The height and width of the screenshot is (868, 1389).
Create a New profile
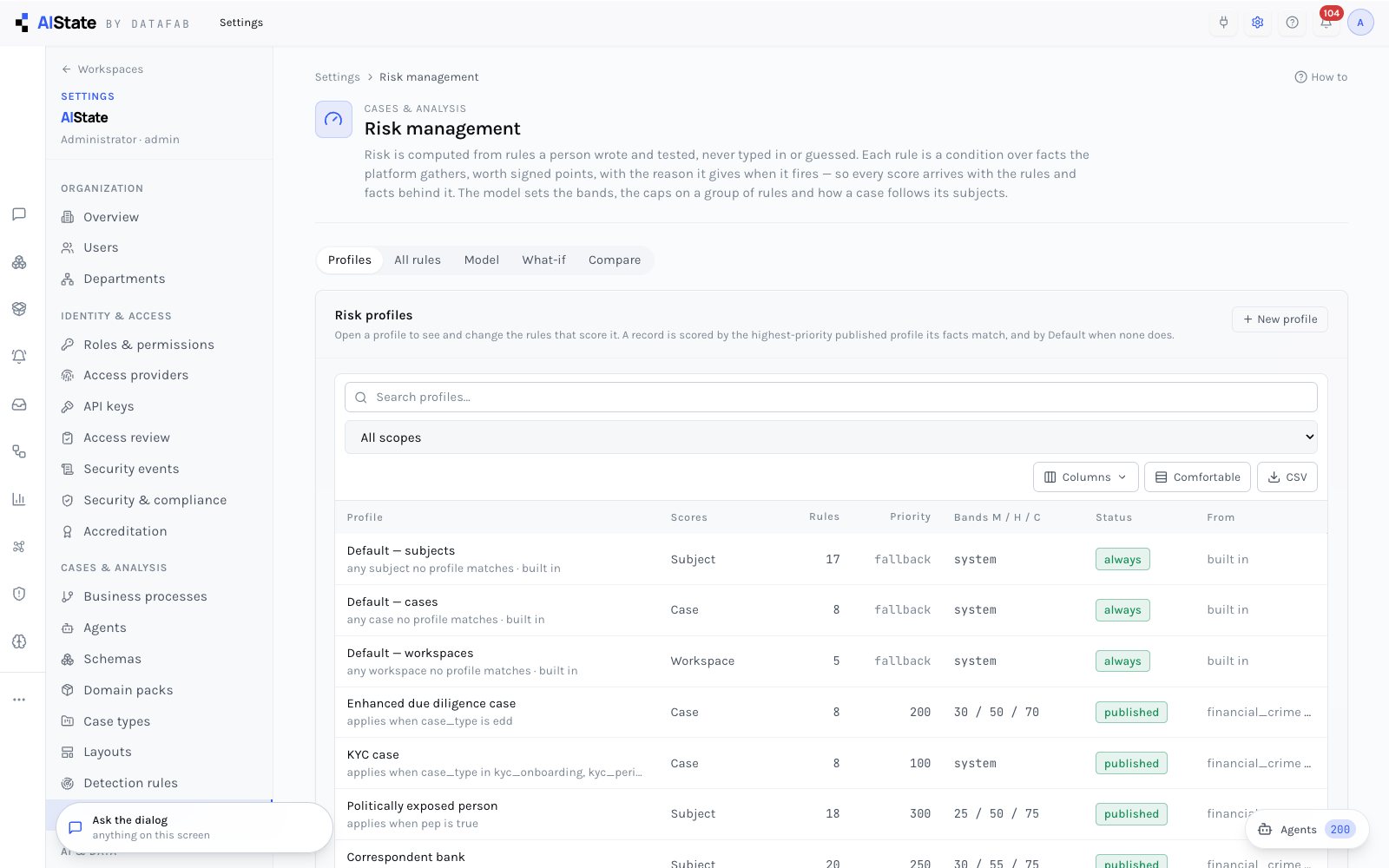click(x=1280, y=319)
